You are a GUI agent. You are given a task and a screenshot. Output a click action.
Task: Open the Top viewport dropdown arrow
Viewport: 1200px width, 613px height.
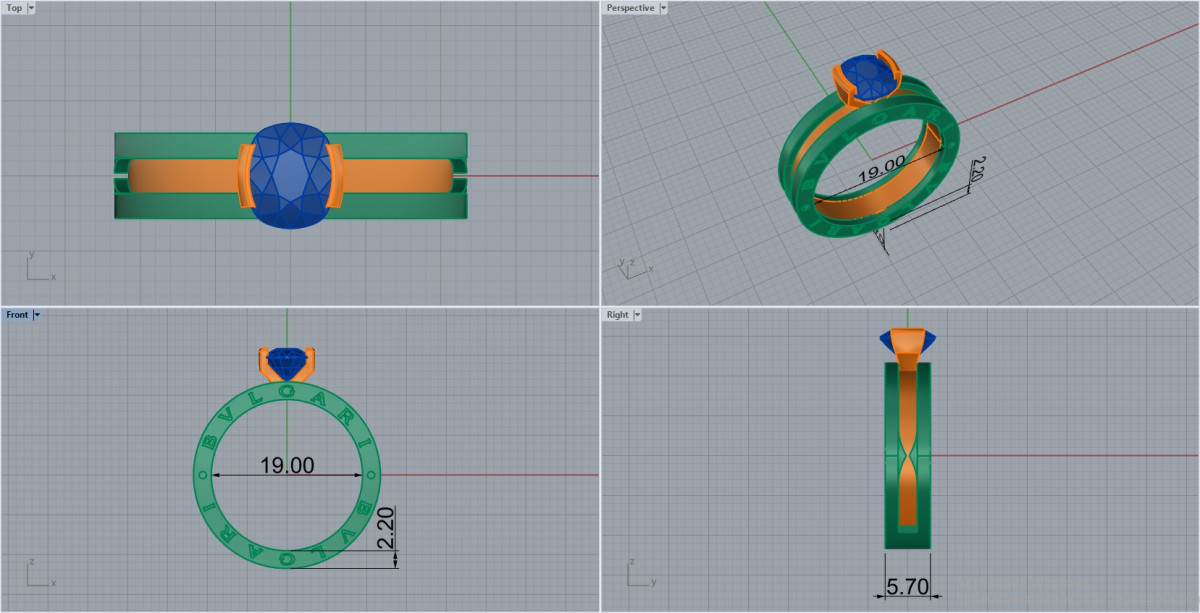coord(31,8)
